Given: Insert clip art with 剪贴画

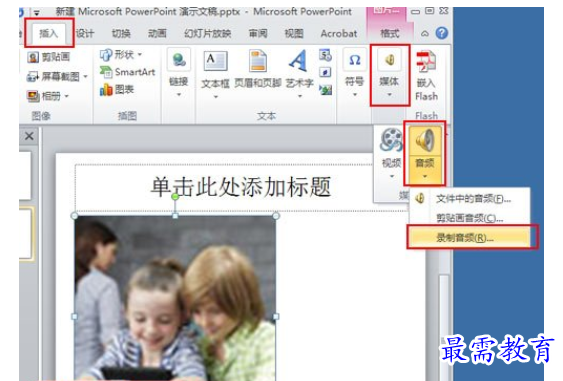Looking at the screenshot, I should point(48,57).
